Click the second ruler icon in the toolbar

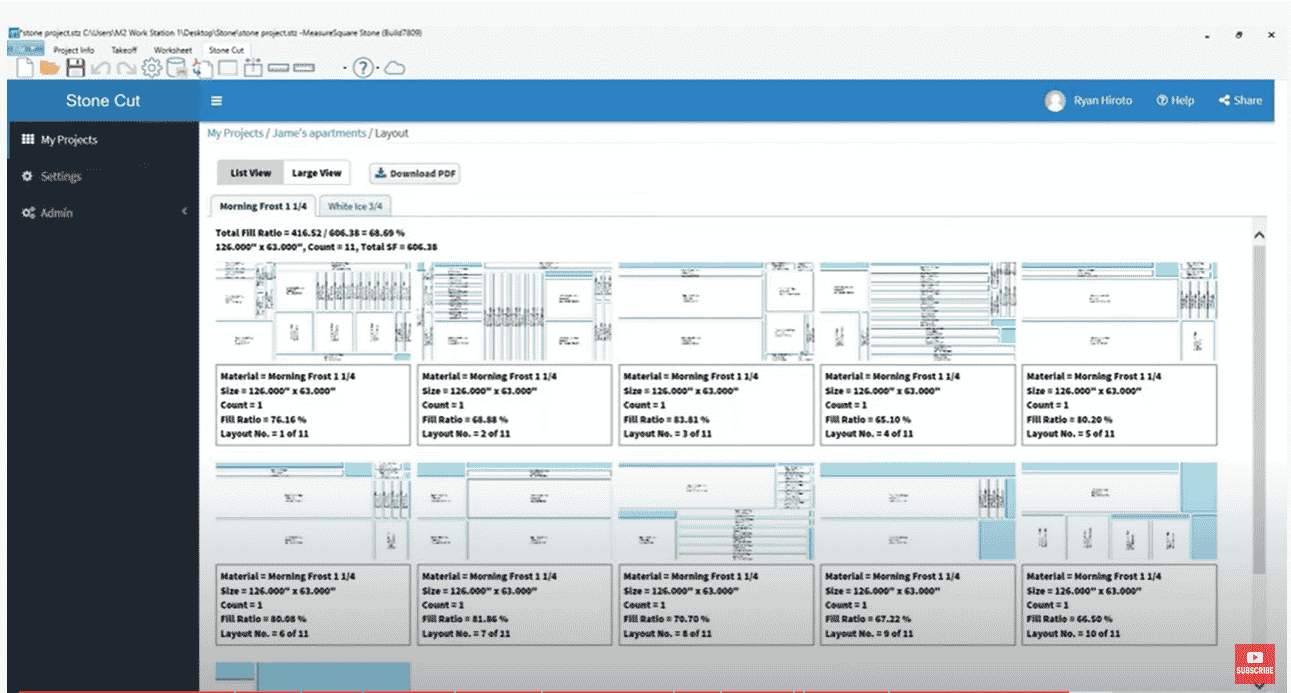(304, 68)
